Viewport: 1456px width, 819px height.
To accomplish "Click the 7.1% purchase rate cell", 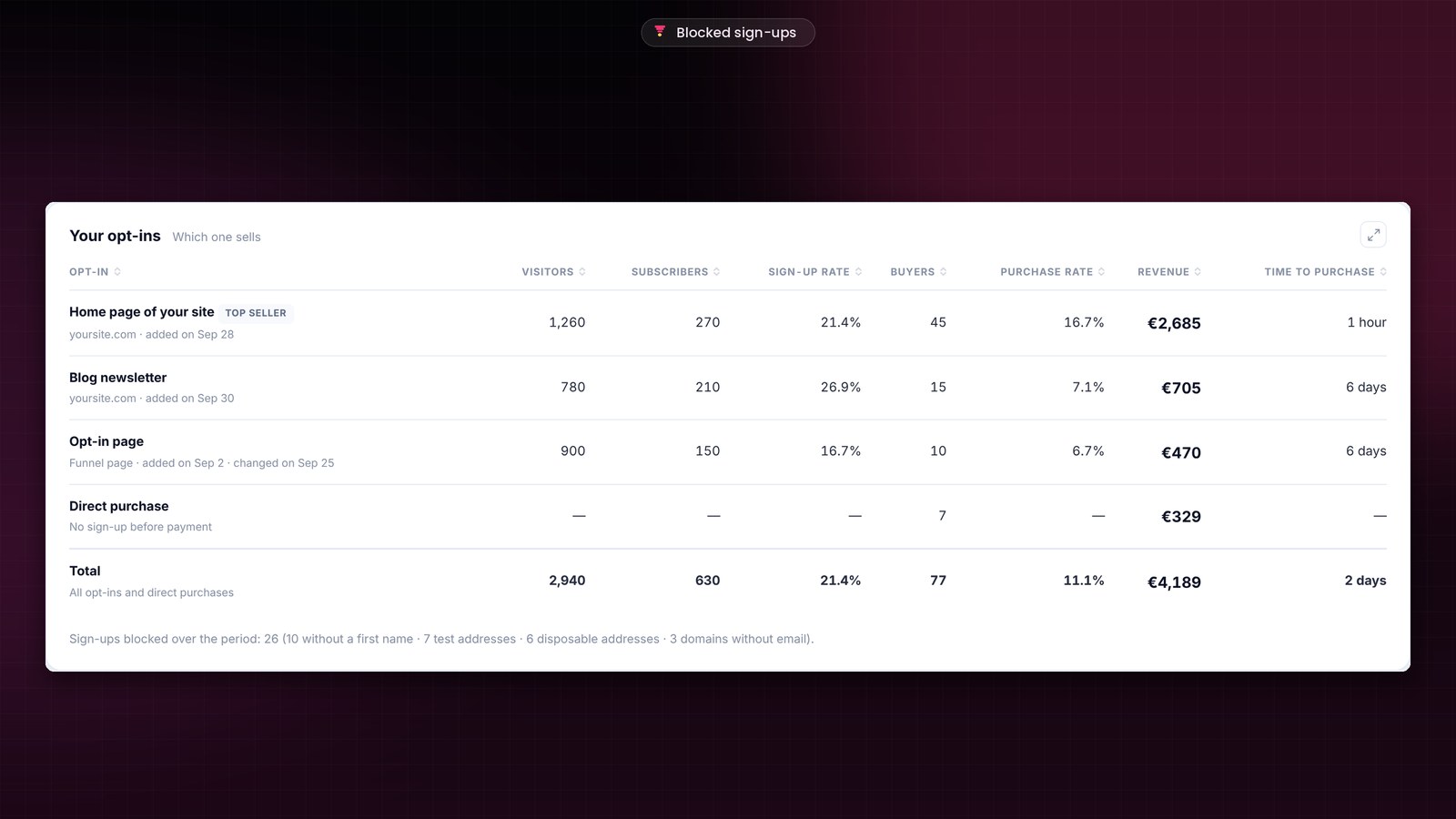I will tap(1088, 387).
